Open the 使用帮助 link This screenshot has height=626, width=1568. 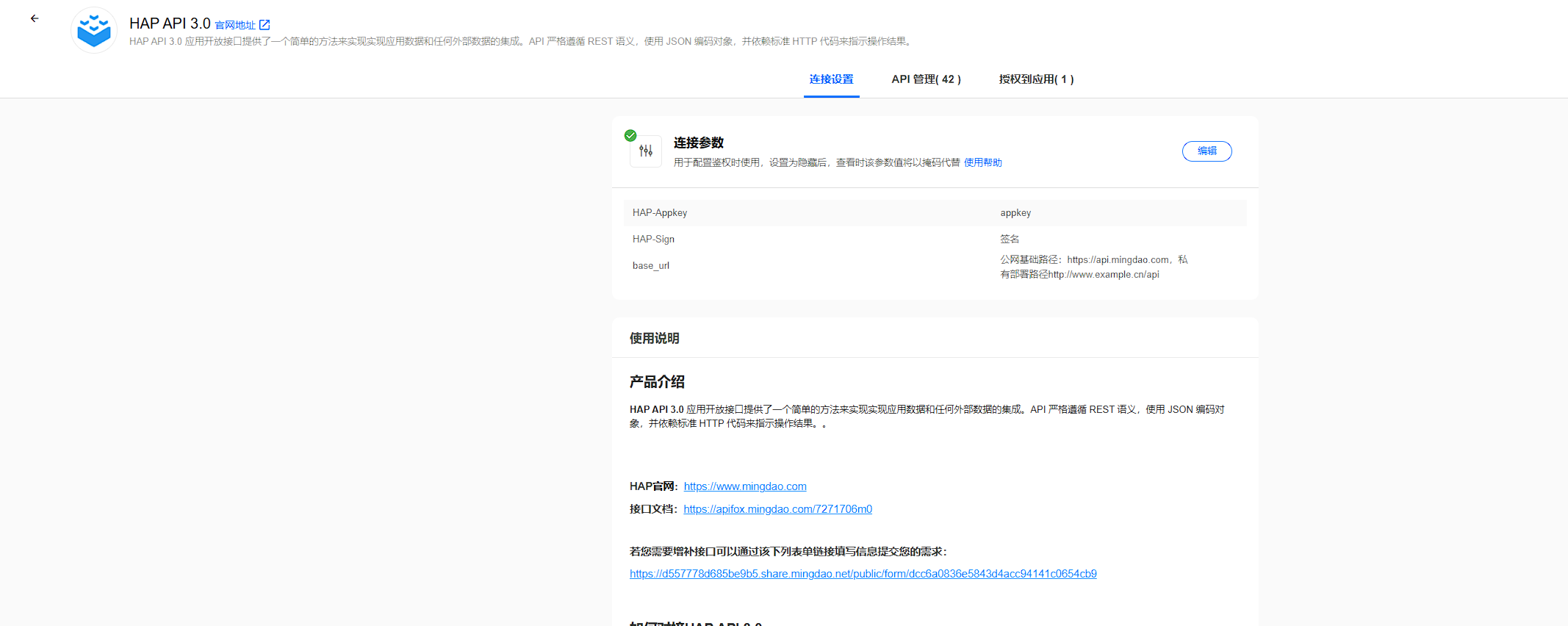[983, 162]
